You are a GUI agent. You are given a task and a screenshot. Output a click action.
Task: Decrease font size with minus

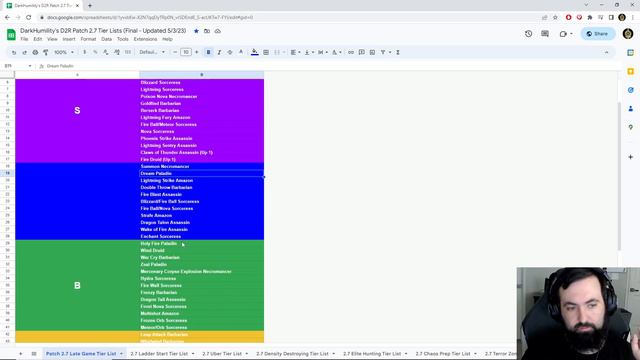[175, 52]
